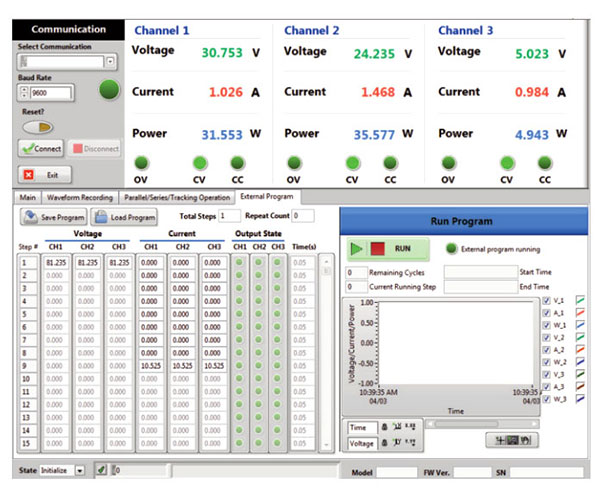Screen dimensions: 600x491
Task: Click the Disconnect button
Action: (96, 148)
